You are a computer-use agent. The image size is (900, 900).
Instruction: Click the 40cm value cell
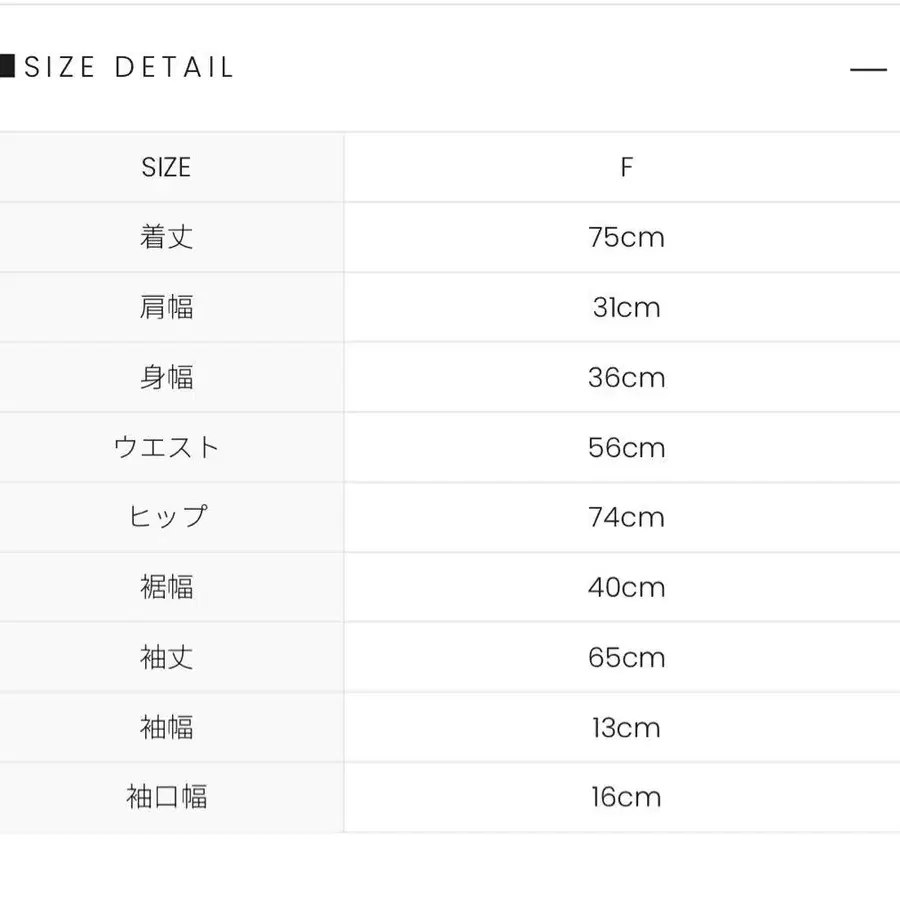[626, 587]
